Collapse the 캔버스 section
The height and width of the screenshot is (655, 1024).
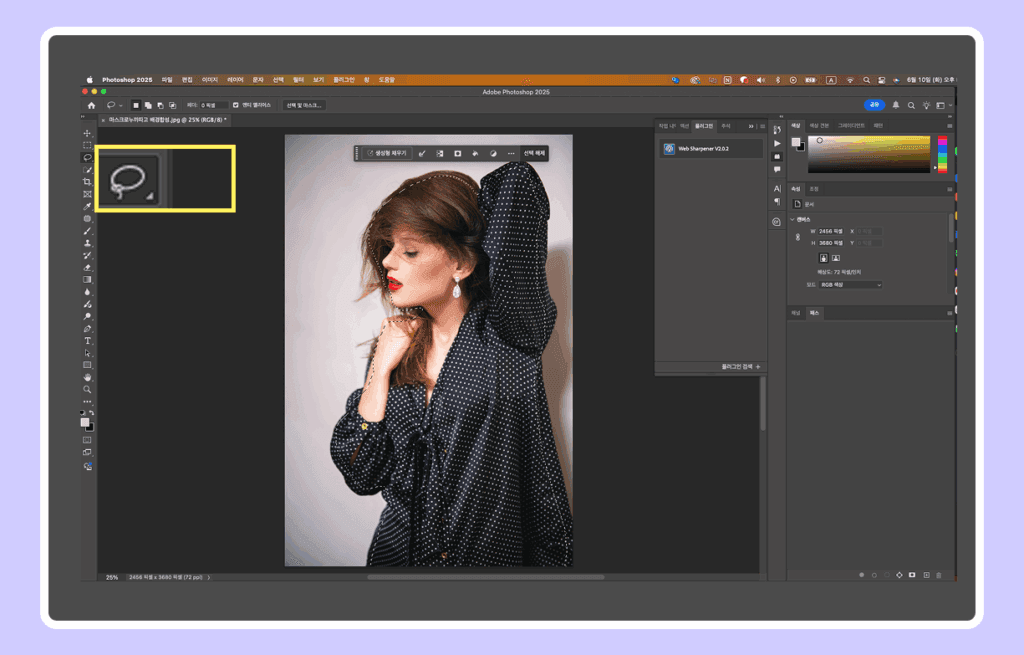pyautogui.click(x=792, y=219)
